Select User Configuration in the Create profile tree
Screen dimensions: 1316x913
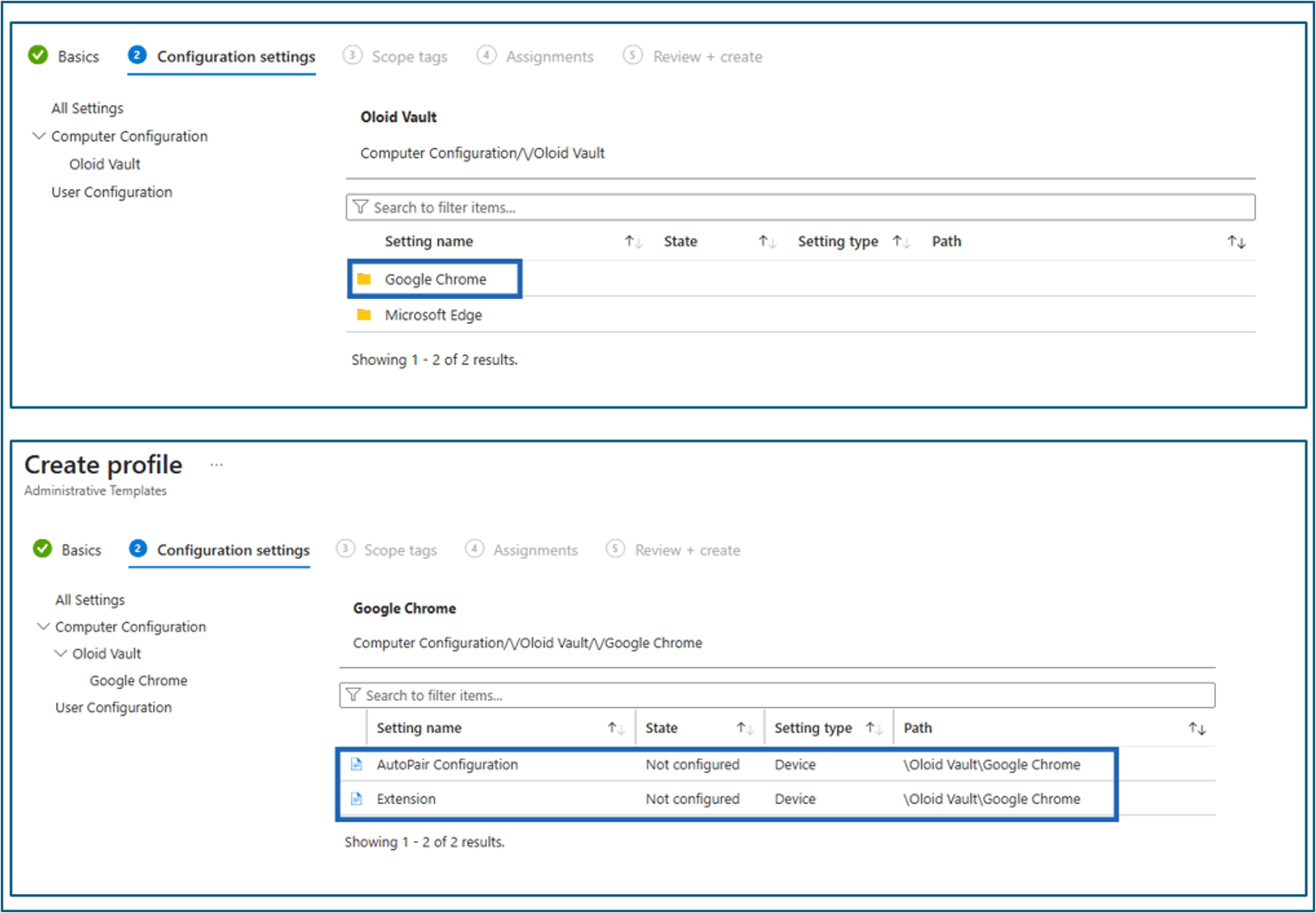tap(113, 707)
